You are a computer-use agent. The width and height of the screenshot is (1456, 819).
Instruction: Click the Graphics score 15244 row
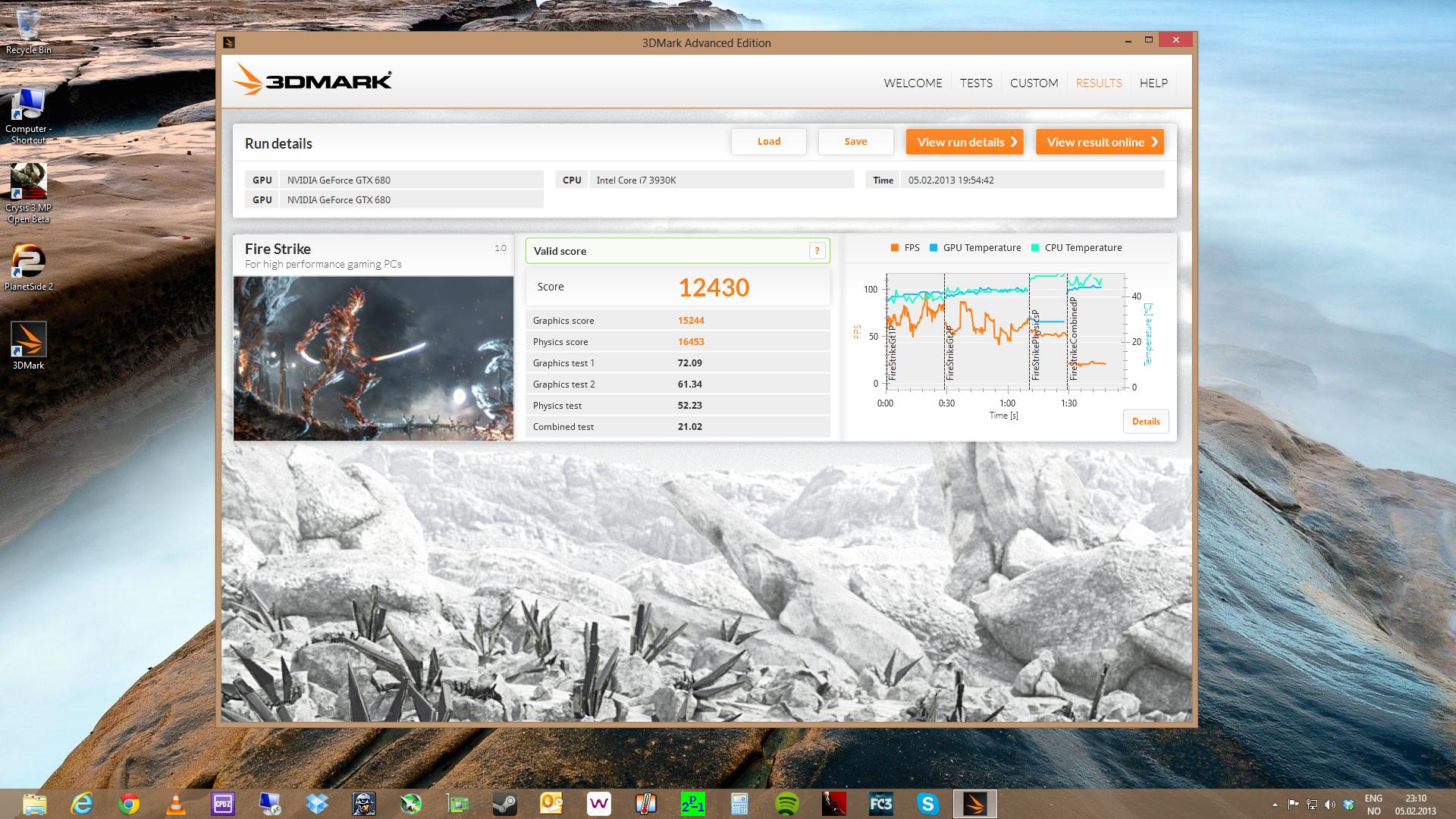tap(678, 321)
